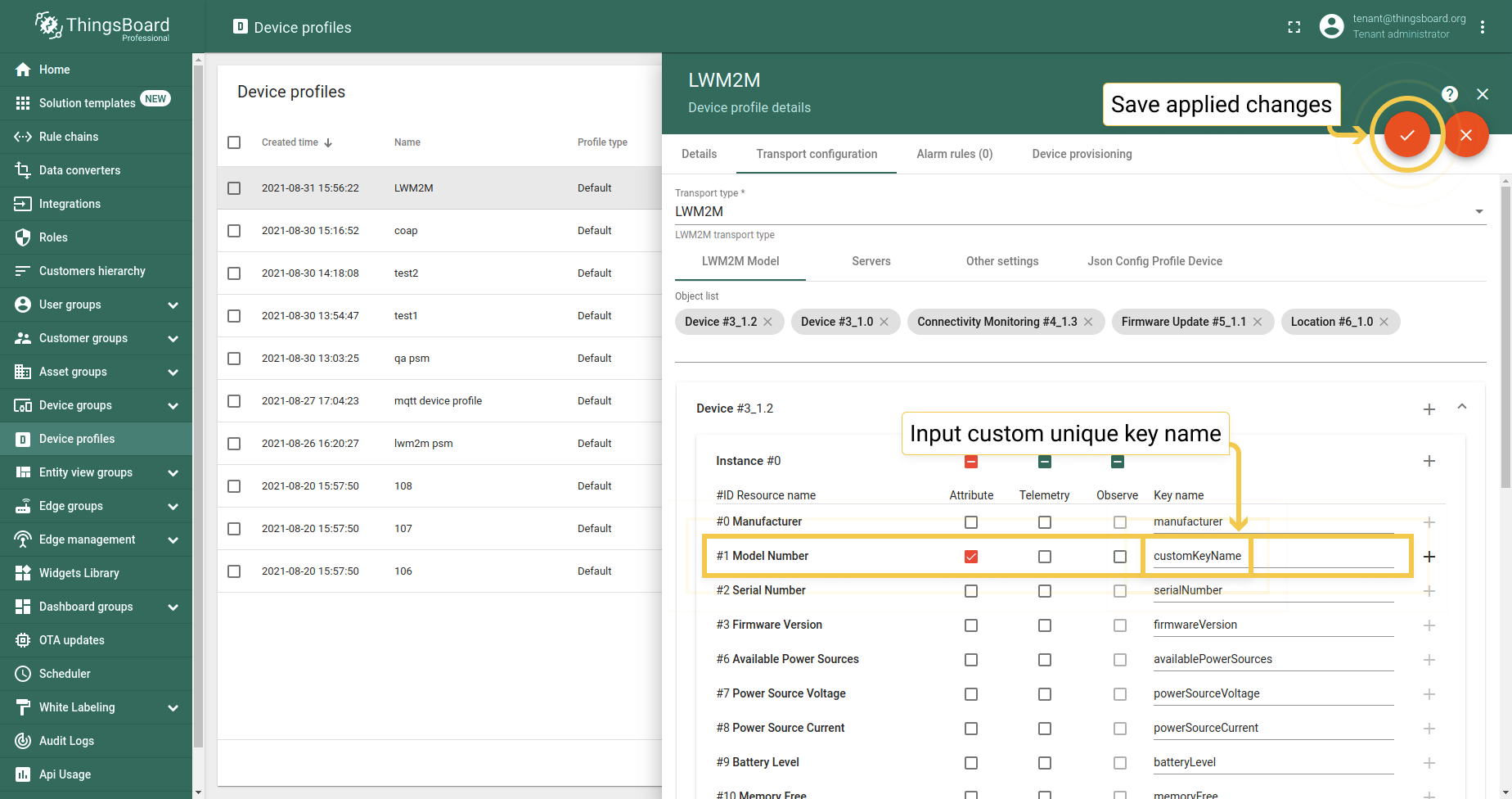The image size is (1512, 799).
Task: Collapse Device #3_1.2 panel
Action: [x=1462, y=407]
